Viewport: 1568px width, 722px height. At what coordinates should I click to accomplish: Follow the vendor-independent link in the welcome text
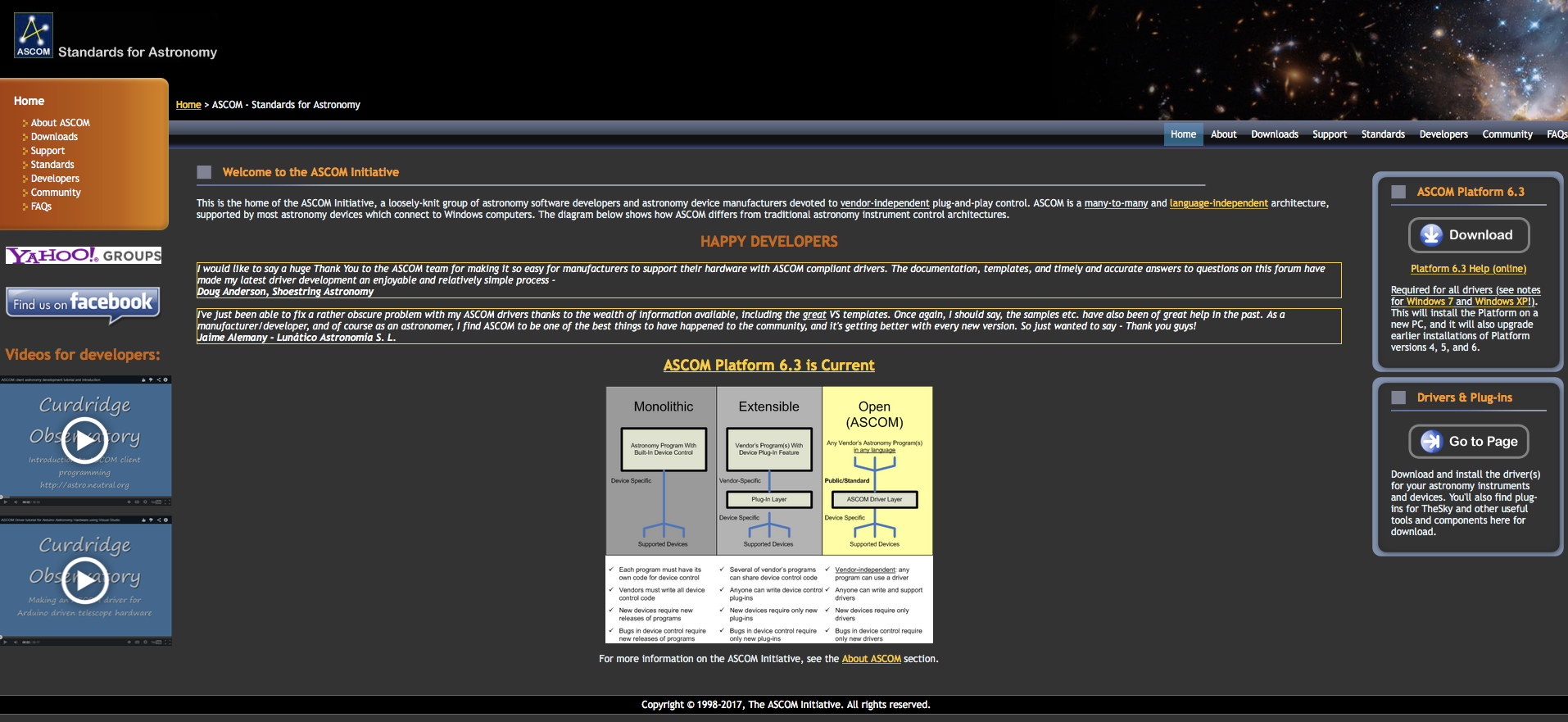coord(884,203)
